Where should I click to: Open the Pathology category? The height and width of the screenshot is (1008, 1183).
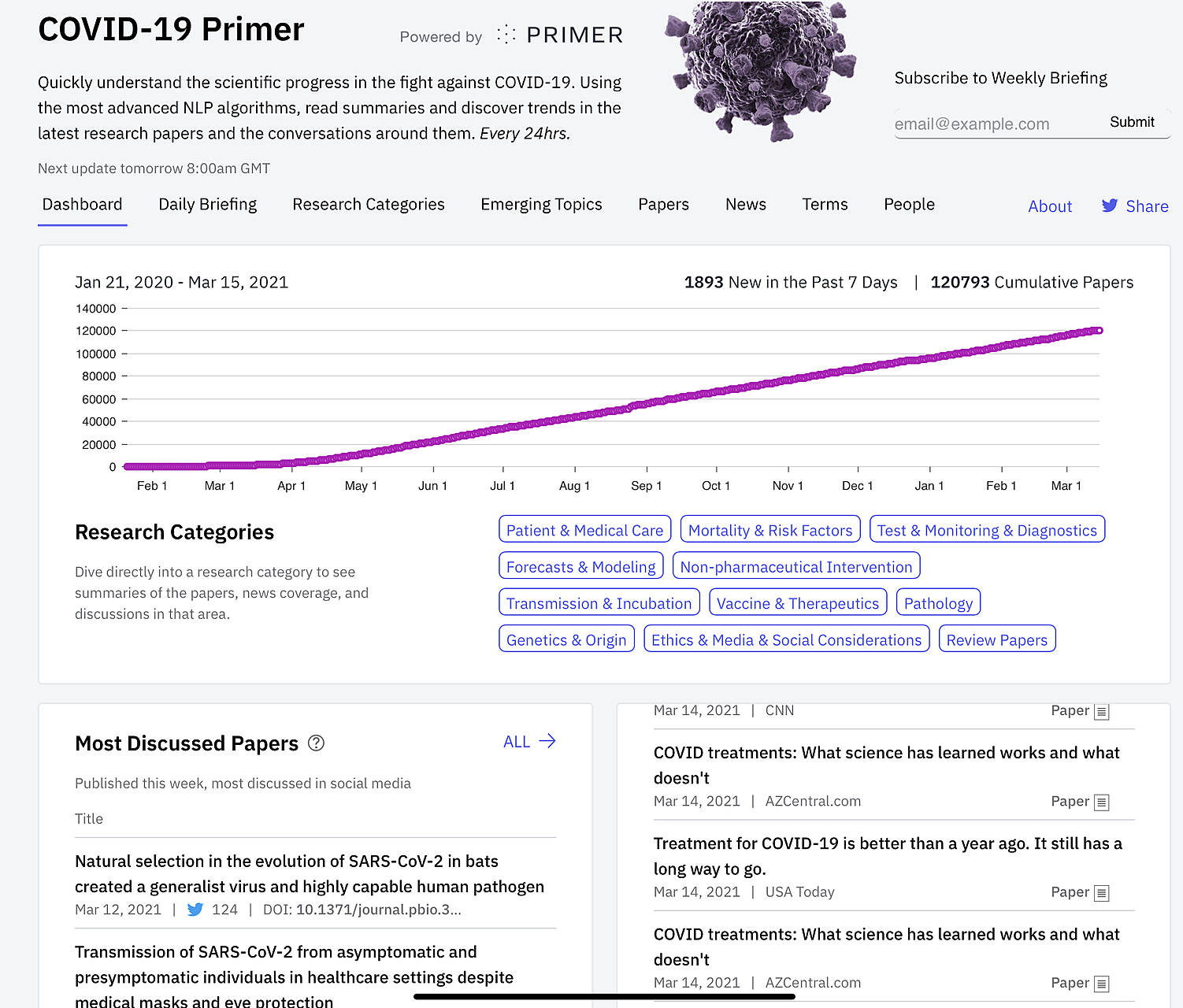(938, 603)
